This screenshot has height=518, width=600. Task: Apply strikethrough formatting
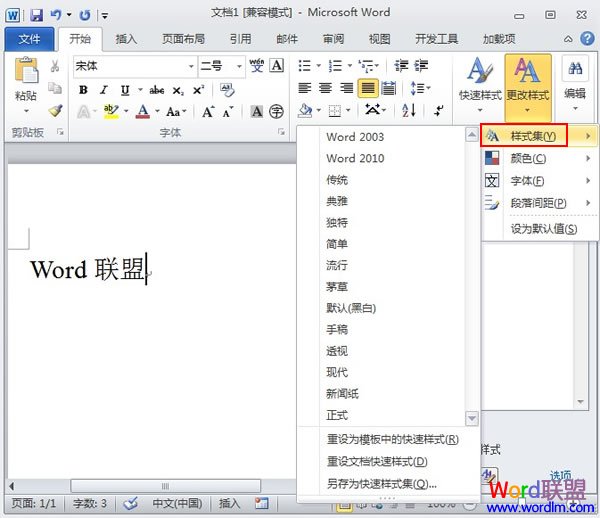[157, 90]
